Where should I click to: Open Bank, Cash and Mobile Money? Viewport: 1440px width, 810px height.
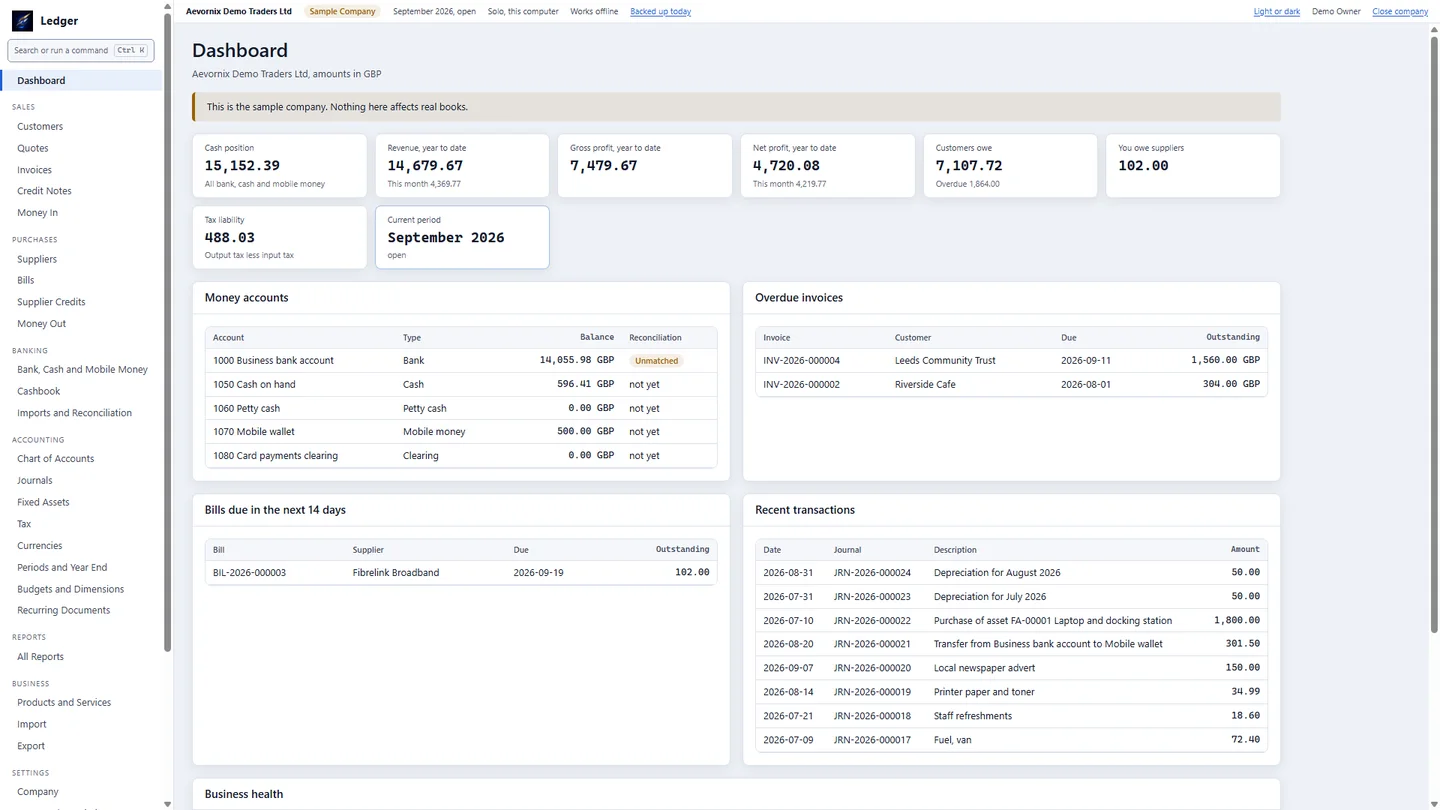[82, 369]
